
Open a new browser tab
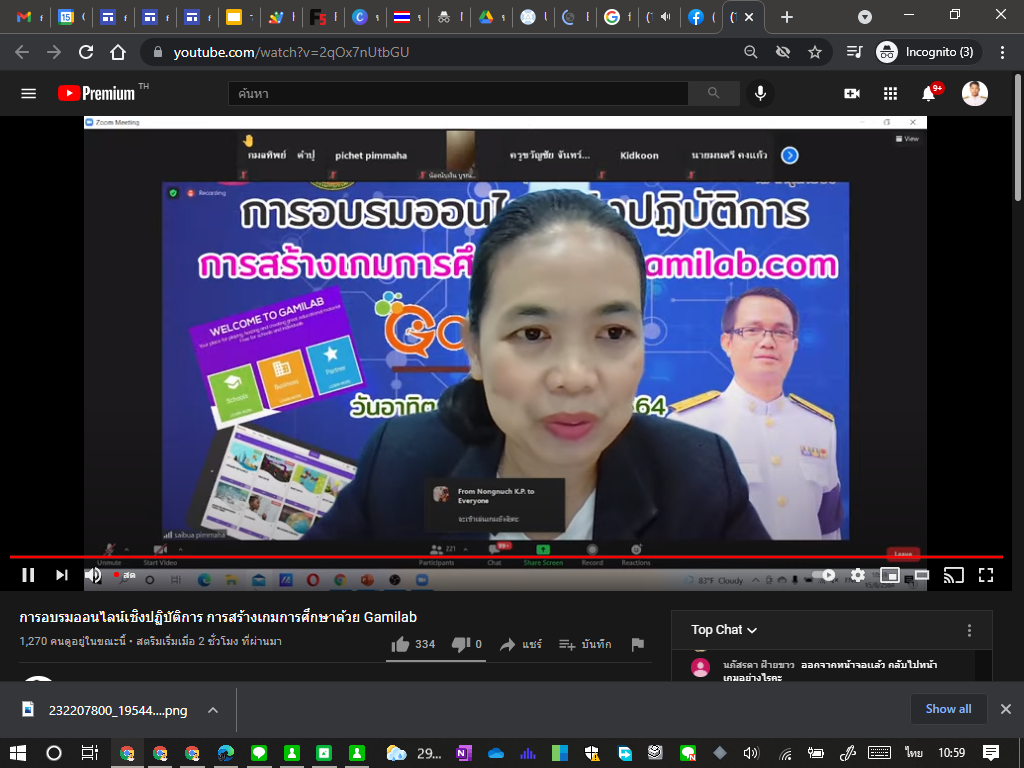[x=787, y=18]
